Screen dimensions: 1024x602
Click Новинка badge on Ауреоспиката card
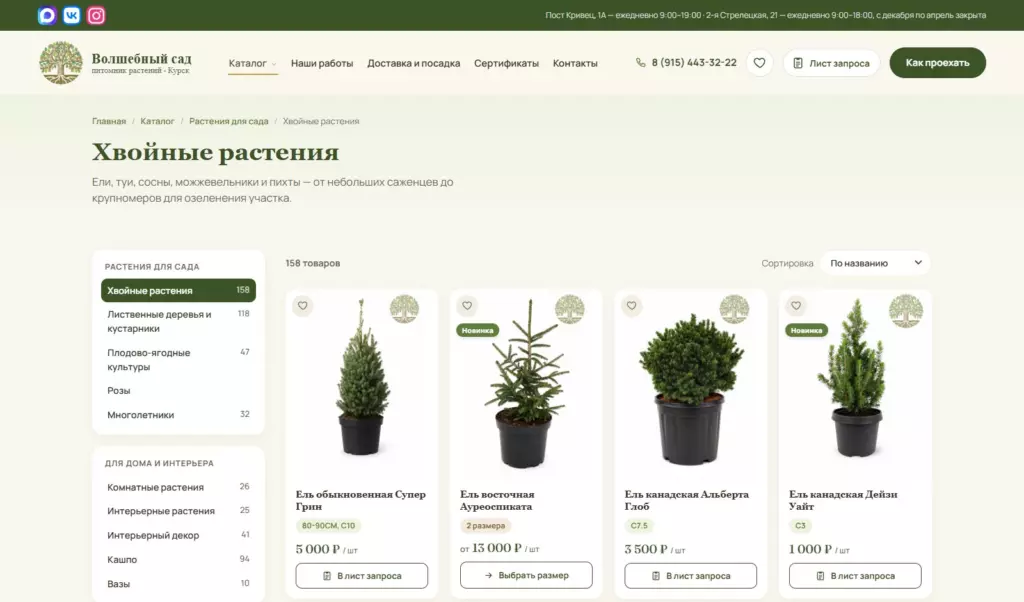click(477, 330)
